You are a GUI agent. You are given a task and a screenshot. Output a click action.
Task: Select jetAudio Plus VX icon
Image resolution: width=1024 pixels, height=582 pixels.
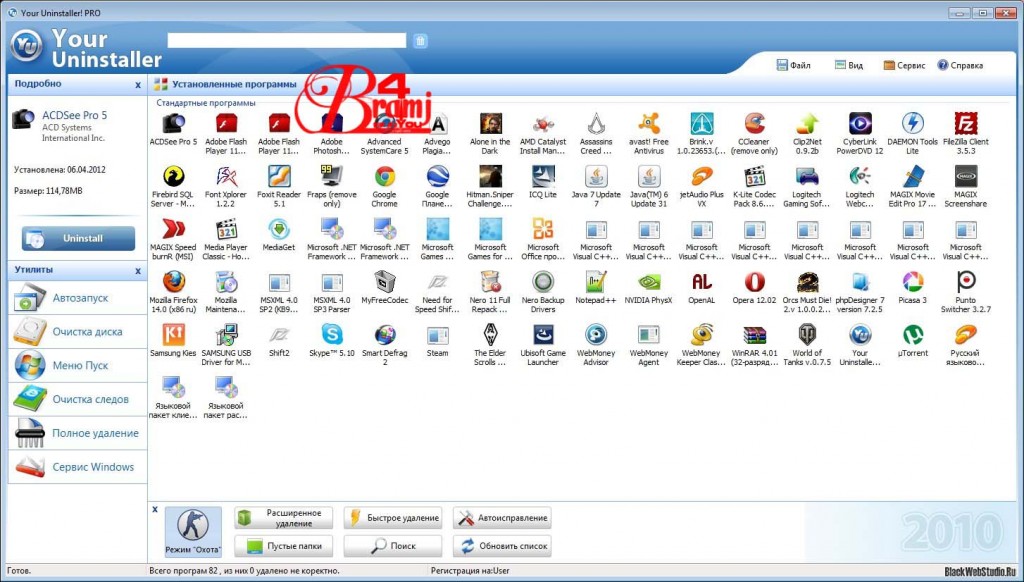click(701, 176)
